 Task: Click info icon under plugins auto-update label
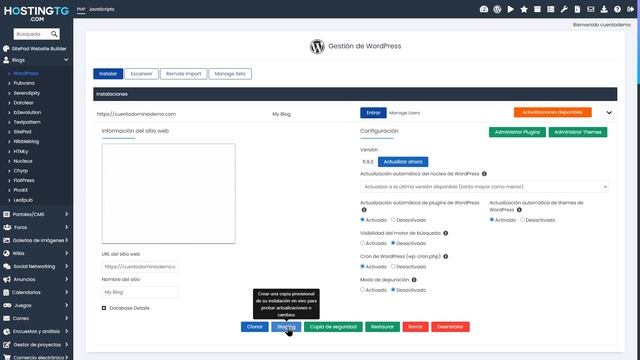tap(364, 210)
